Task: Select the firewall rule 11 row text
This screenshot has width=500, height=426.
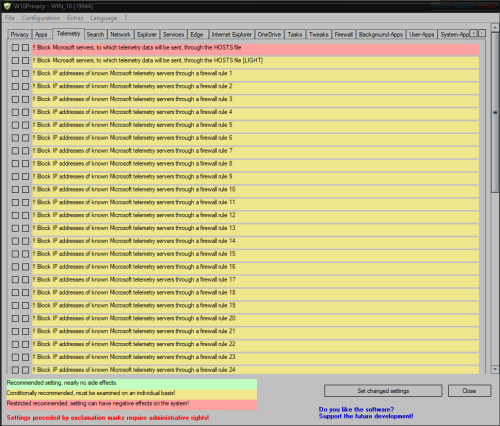Action: (x=134, y=202)
